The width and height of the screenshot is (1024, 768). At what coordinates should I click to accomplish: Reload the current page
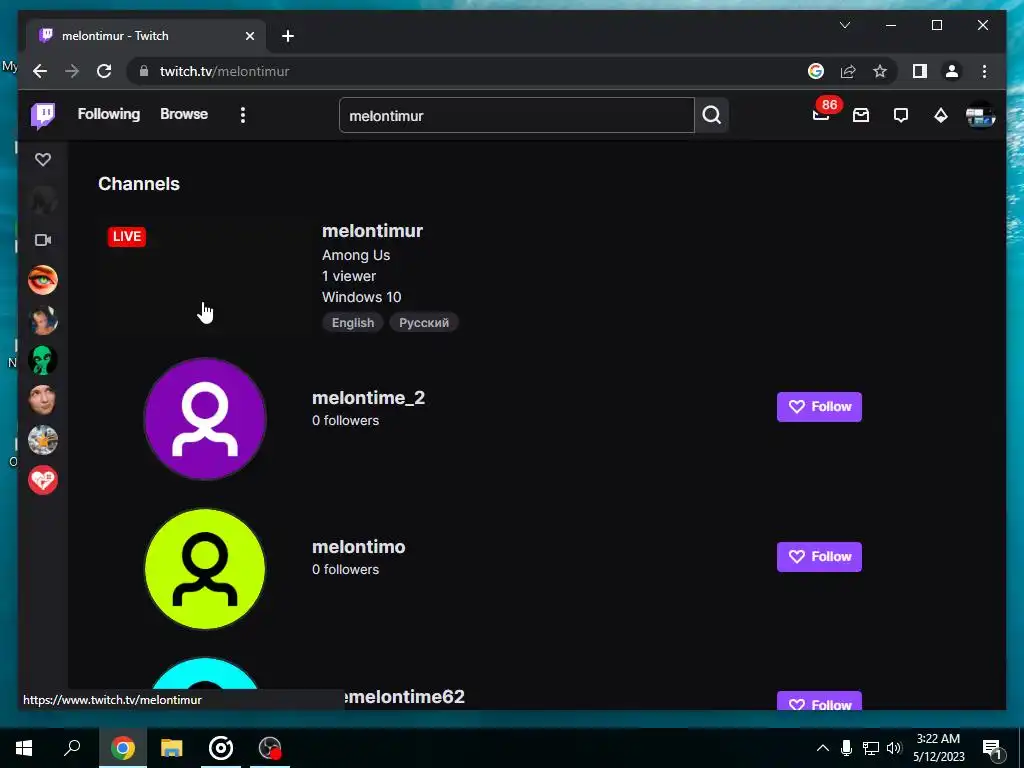[104, 71]
